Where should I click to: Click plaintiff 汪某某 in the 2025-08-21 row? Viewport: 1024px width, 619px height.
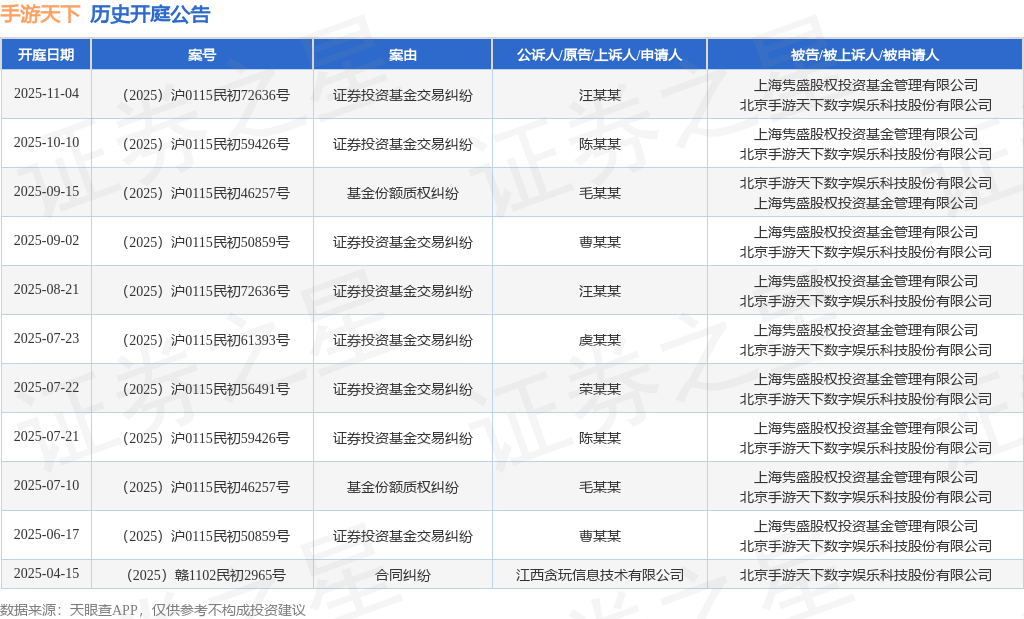coord(600,291)
